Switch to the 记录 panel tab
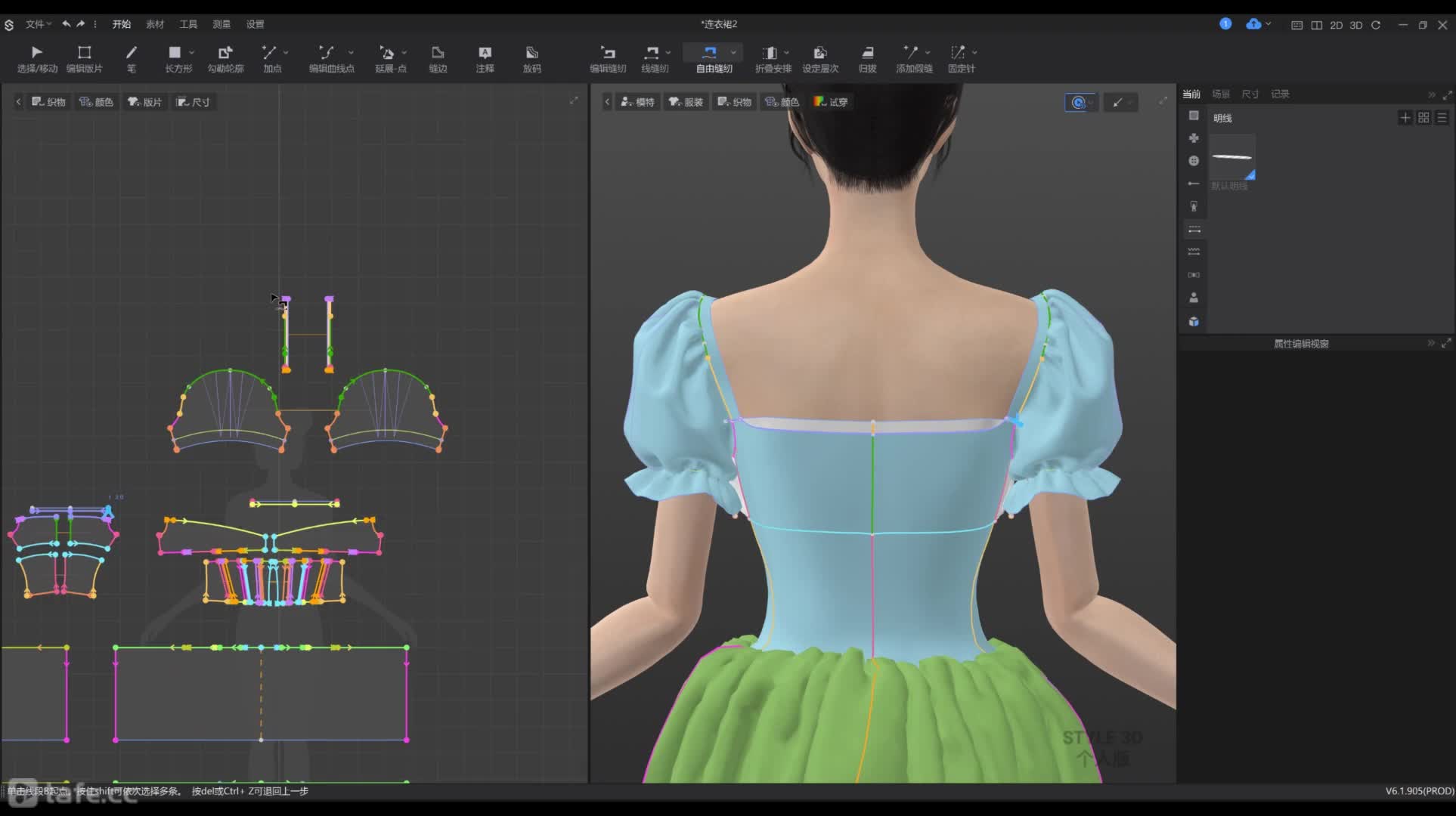Image resolution: width=1456 pixels, height=816 pixels. 1280,94
